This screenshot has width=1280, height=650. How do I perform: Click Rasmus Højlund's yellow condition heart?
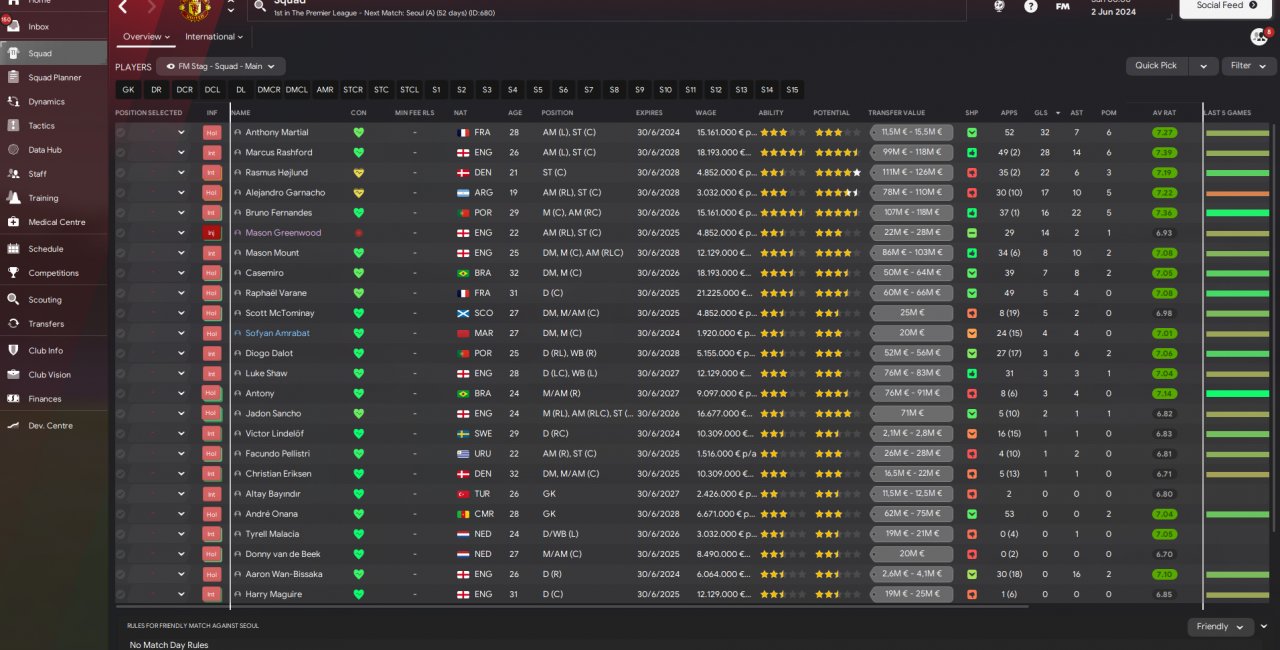point(359,173)
